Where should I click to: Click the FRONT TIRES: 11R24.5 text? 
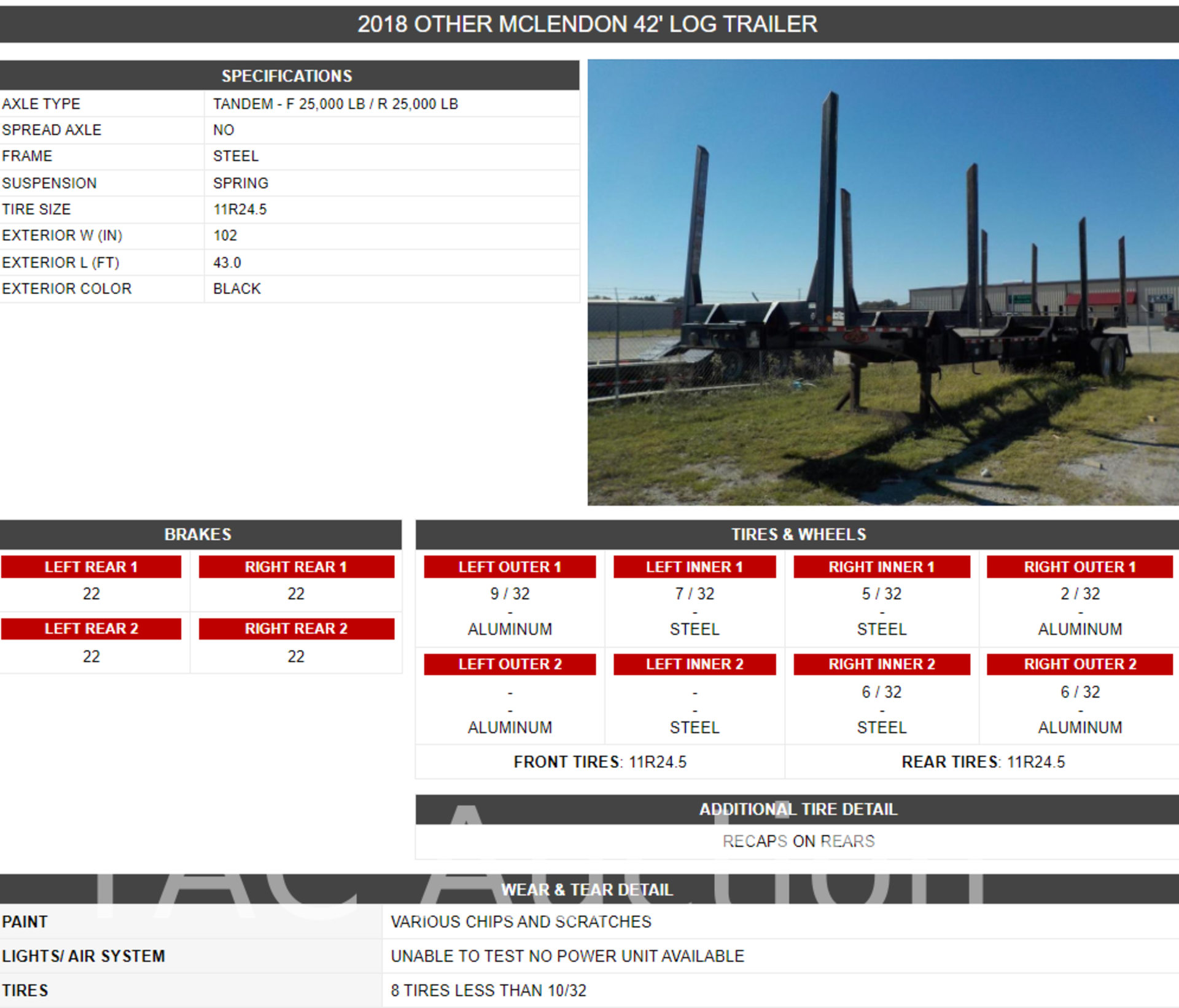[x=600, y=762]
